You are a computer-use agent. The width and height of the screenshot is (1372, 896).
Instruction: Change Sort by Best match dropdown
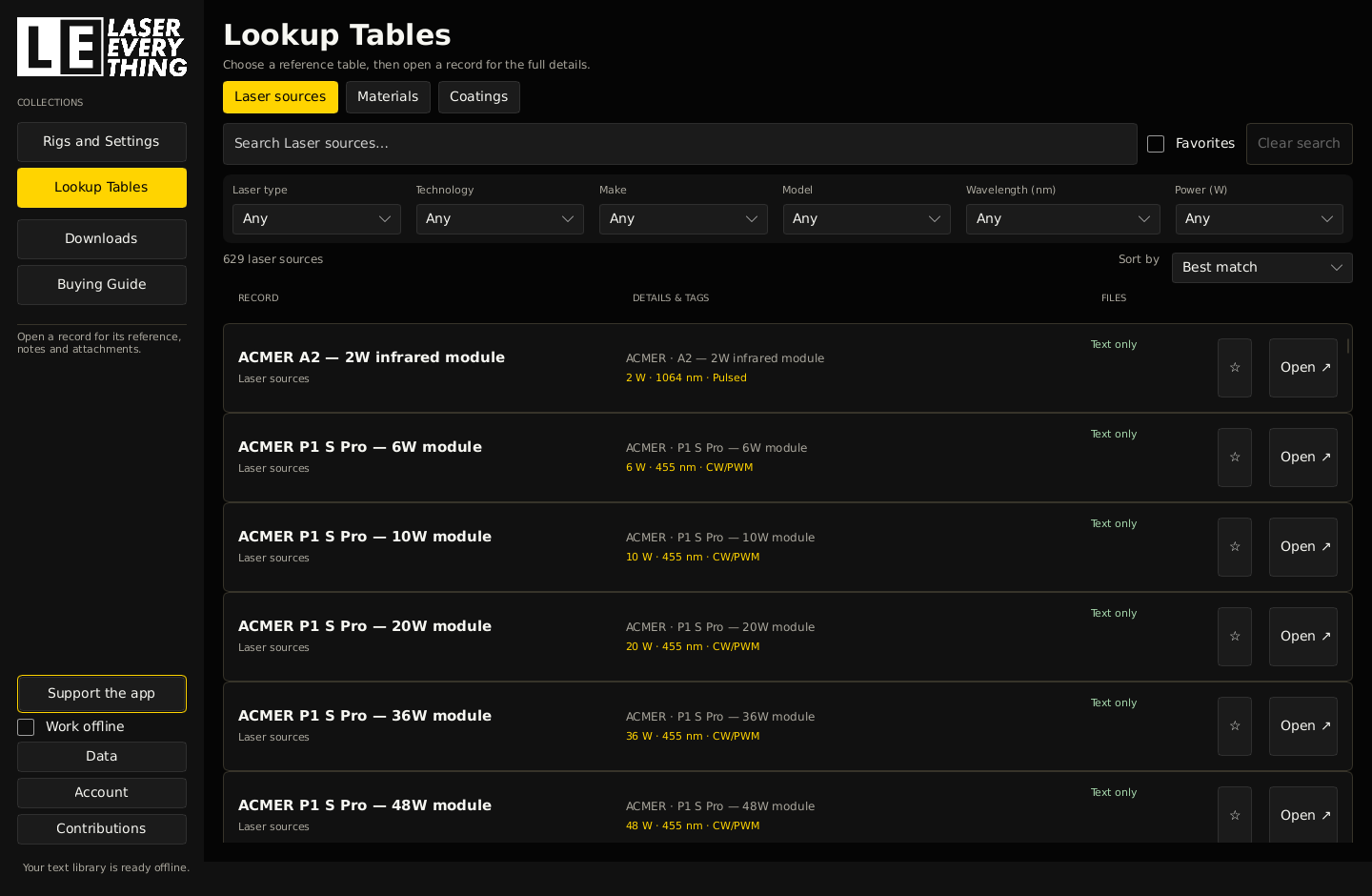pos(1261,268)
